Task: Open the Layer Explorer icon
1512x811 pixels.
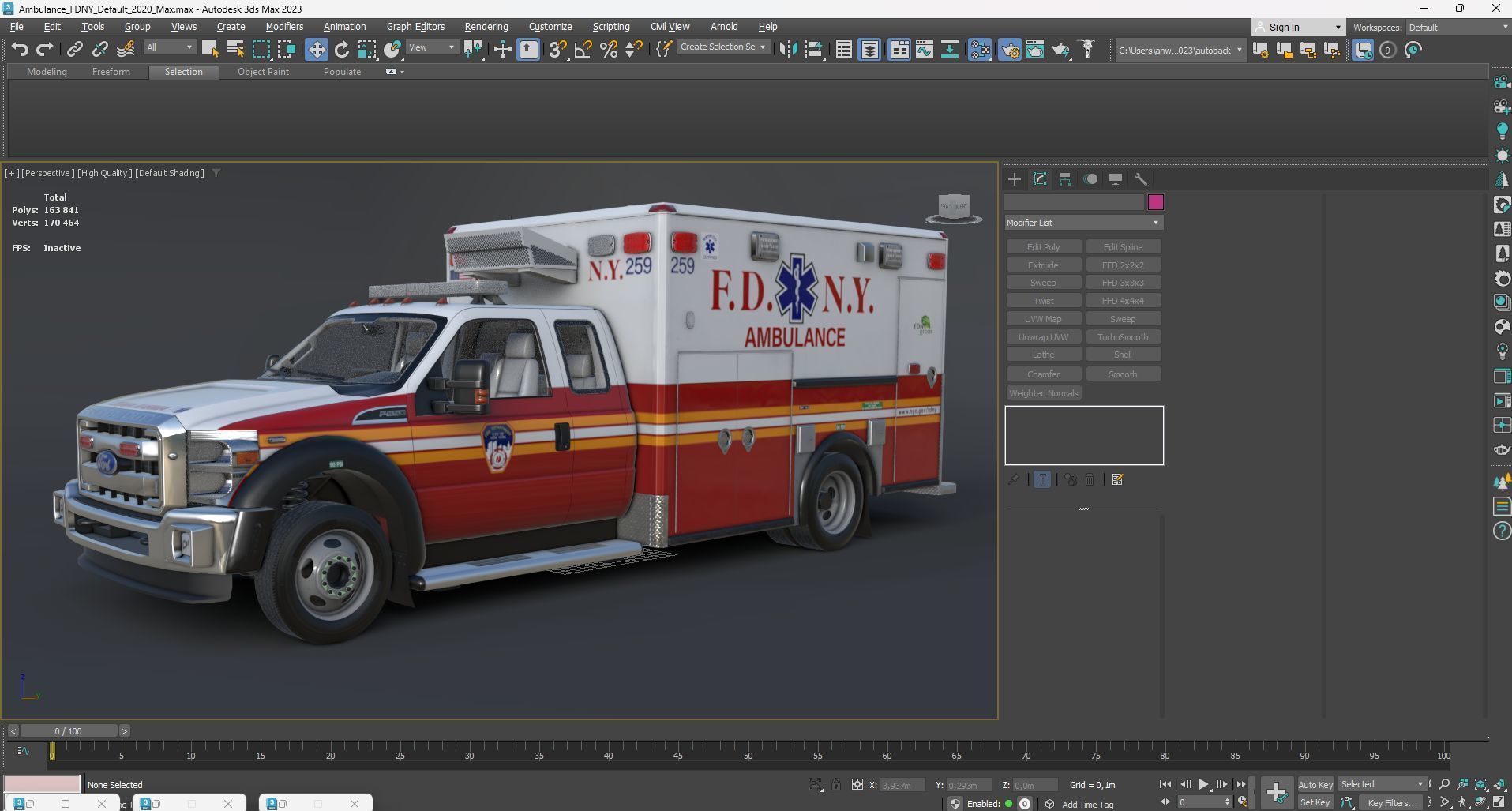Action: pos(869,50)
